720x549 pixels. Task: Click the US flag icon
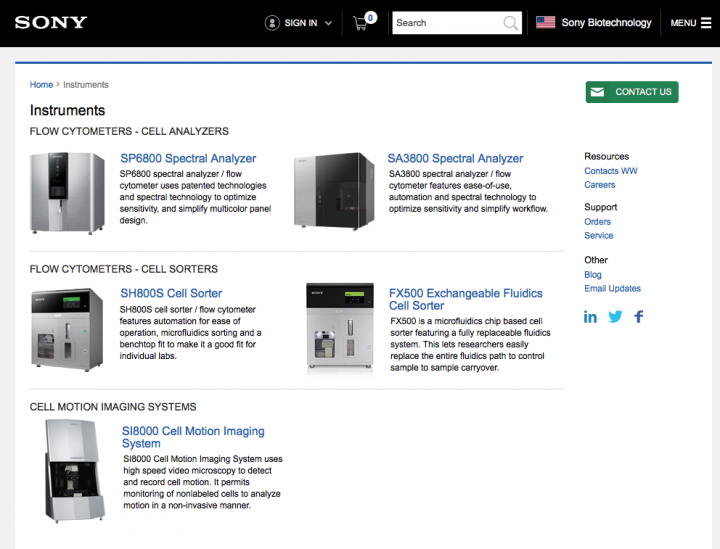point(546,22)
